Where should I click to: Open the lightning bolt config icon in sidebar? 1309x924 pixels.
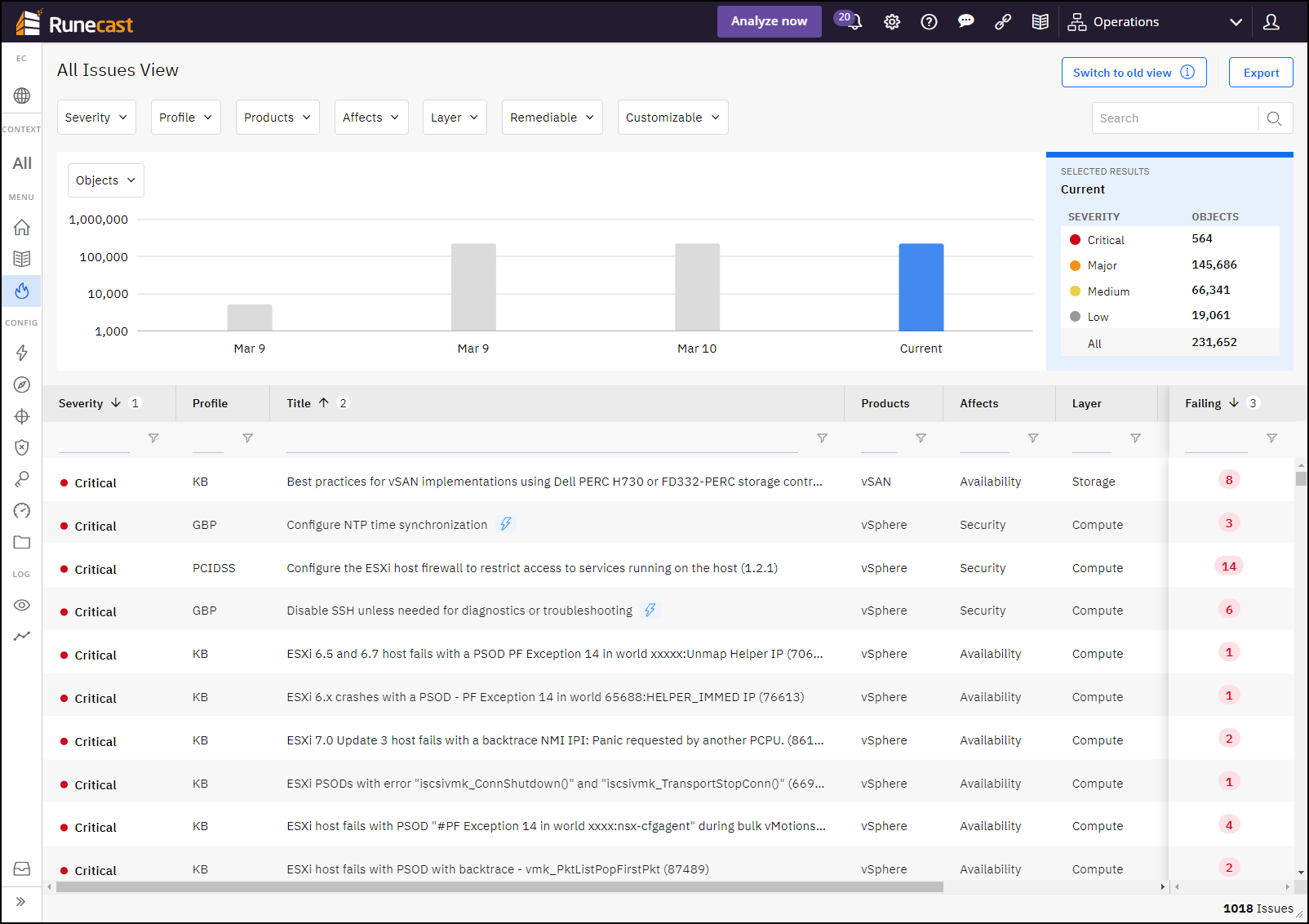point(22,353)
